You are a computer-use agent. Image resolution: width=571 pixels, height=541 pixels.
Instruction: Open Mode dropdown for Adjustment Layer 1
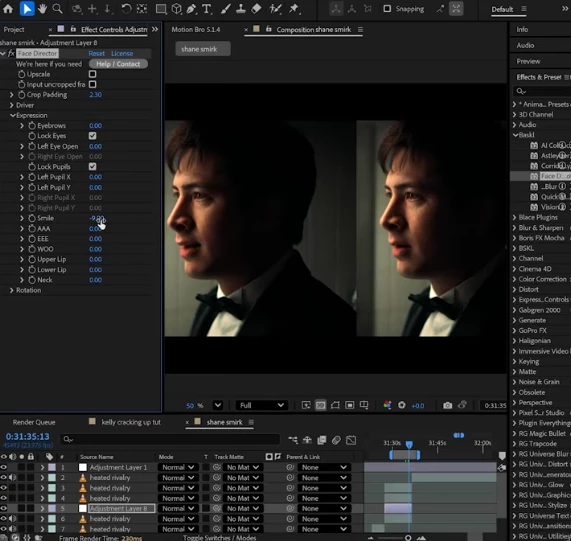pyautogui.click(x=178, y=467)
